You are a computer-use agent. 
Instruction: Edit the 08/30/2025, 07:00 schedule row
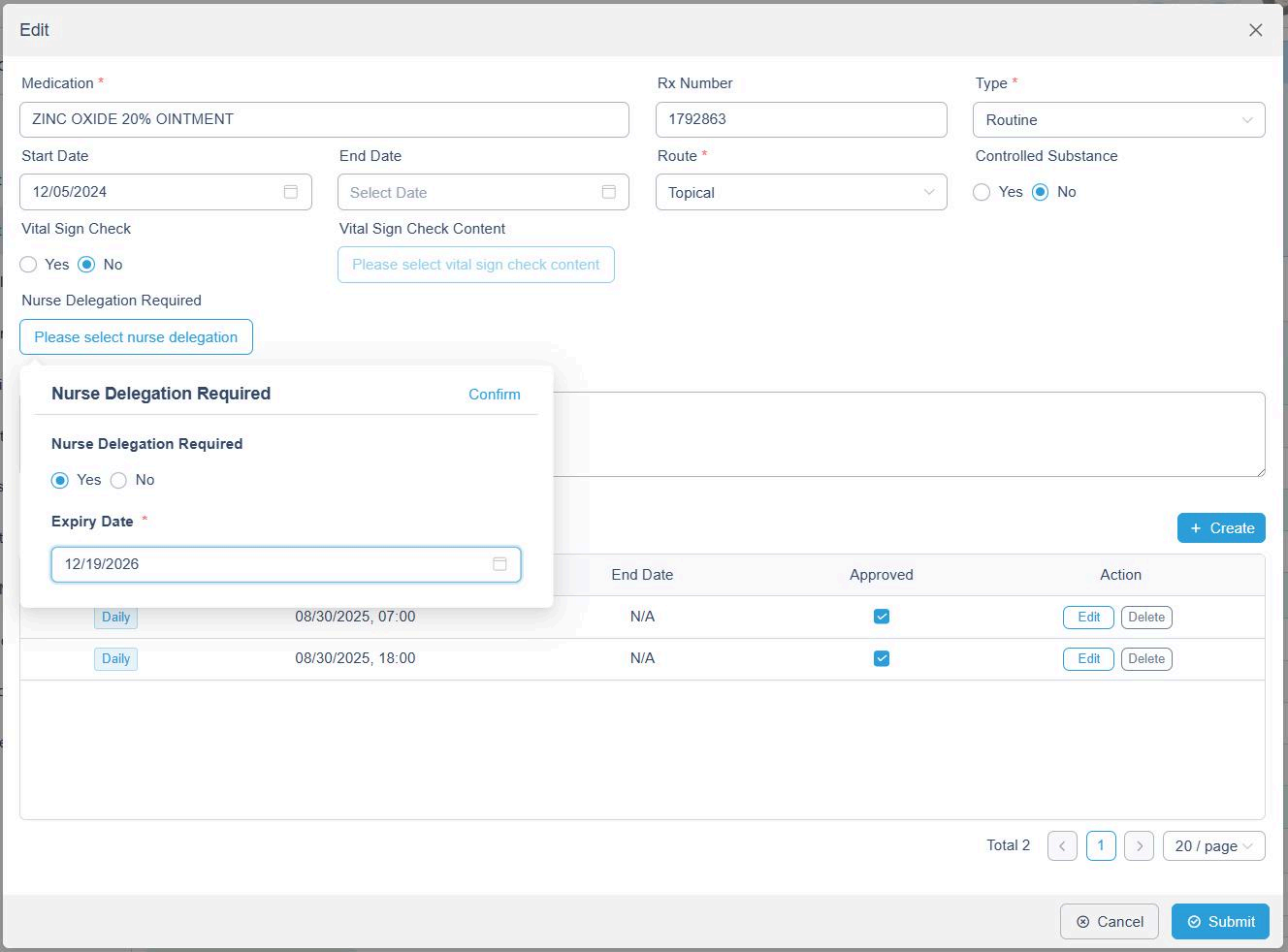(1087, 618)
